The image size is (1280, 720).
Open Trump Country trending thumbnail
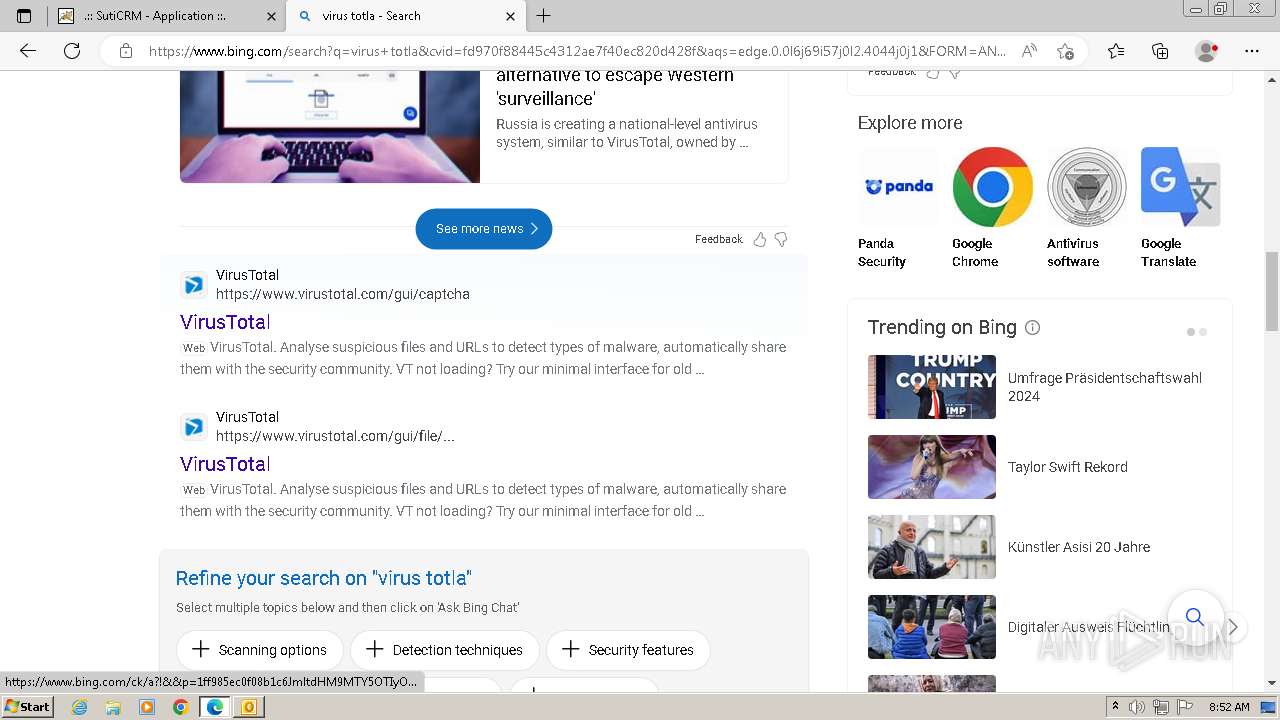tap(932, 387)
